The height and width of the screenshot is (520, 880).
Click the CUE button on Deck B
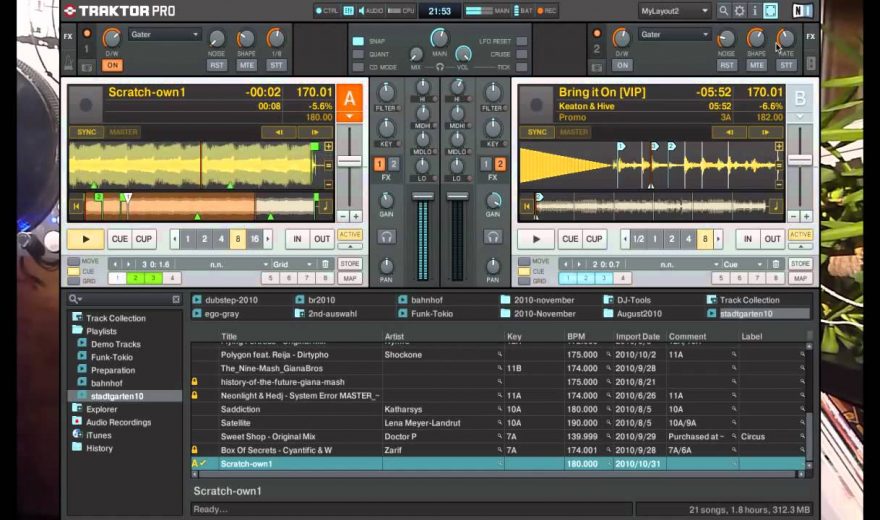tap(570, 239)
